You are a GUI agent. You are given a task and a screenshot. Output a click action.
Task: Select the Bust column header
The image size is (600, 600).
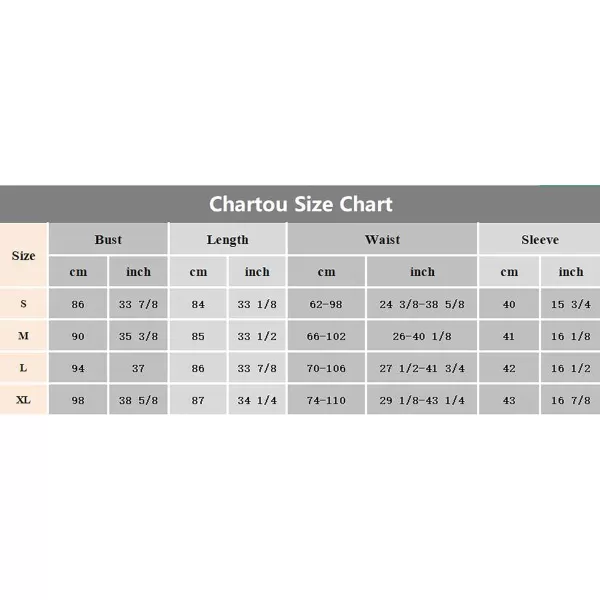tap(108, 239)
